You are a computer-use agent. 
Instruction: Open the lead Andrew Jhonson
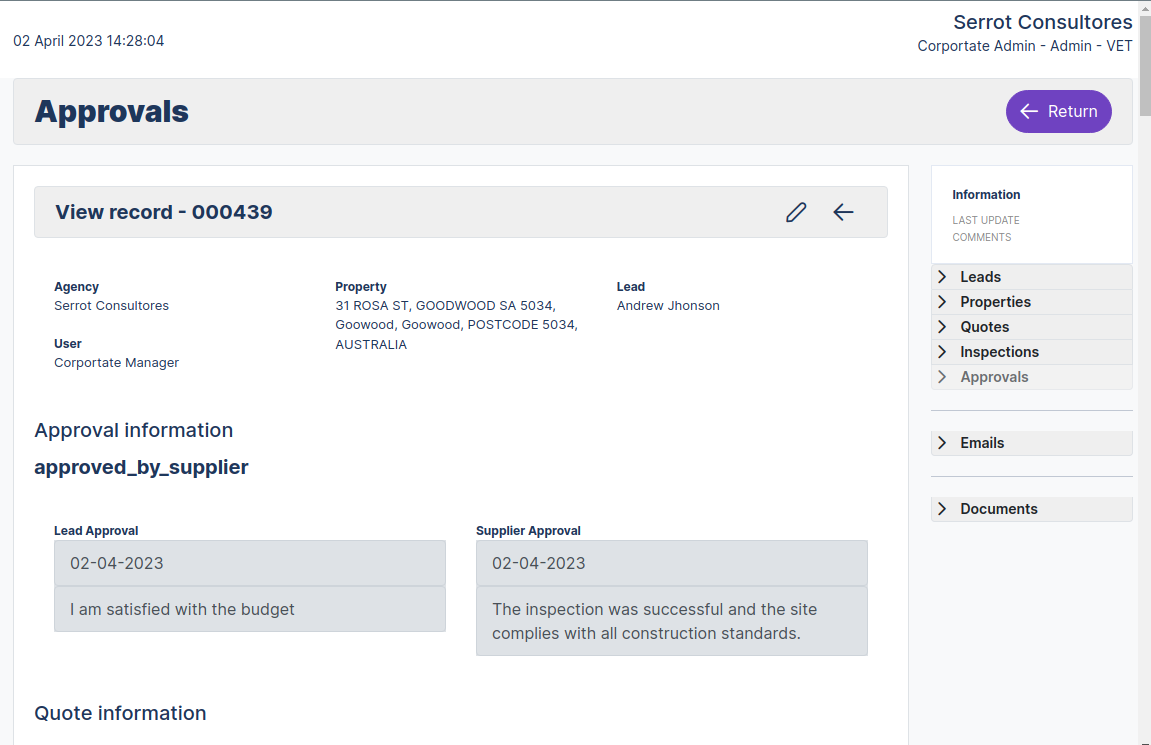point(668,305)
